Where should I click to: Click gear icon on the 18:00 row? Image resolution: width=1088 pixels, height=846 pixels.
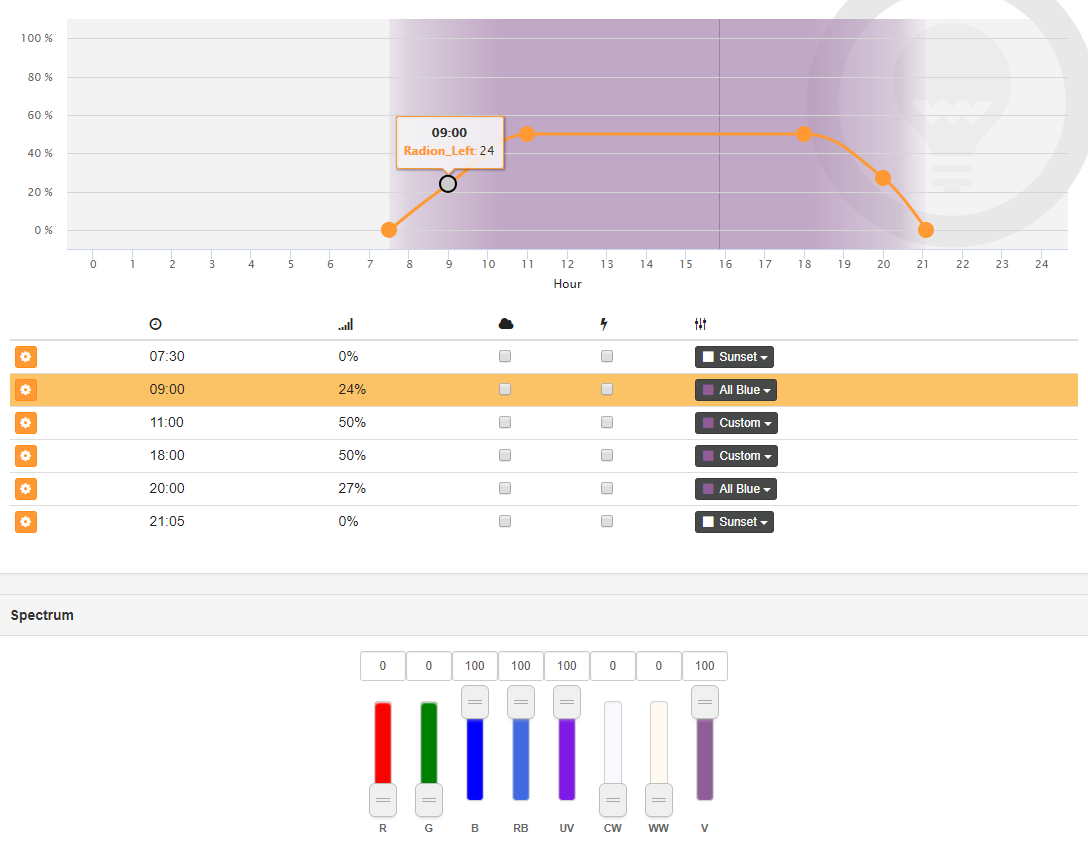coord(26,456)
